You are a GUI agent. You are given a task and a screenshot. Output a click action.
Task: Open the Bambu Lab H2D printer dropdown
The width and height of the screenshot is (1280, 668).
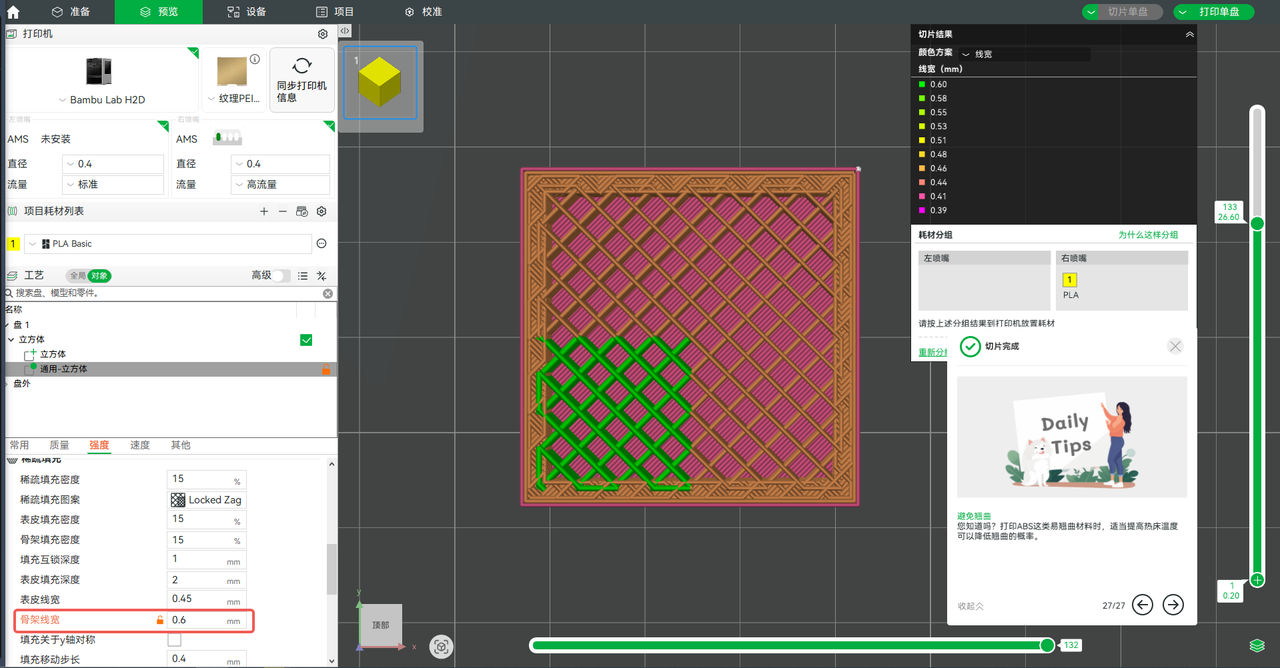coord(103,100)
